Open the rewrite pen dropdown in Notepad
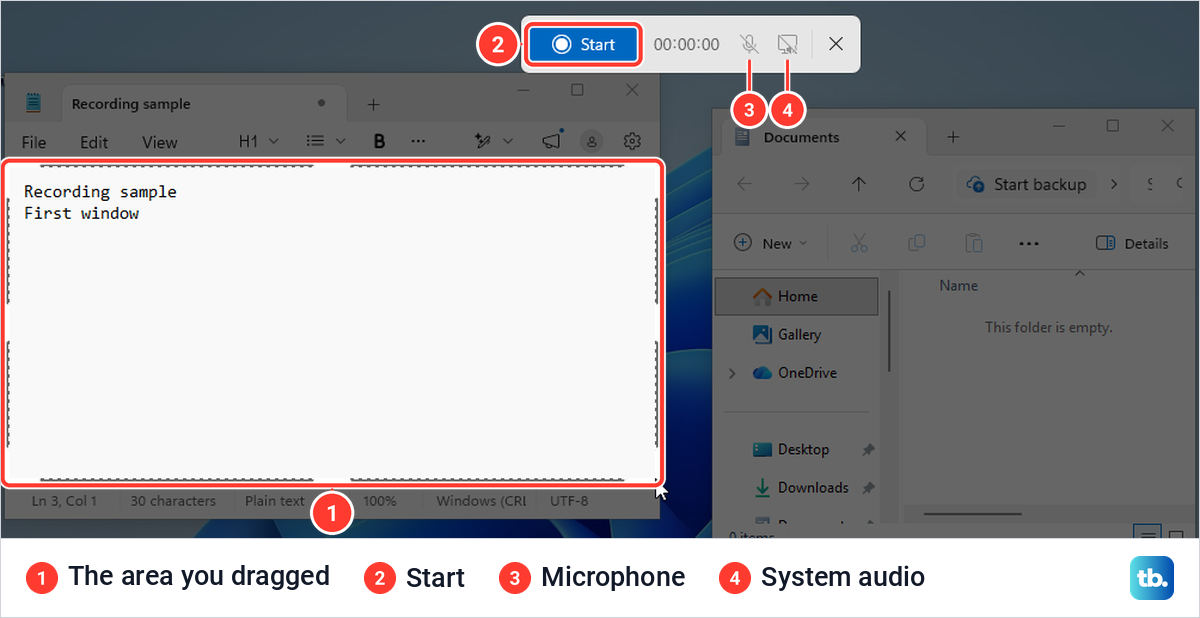This screenshot has width=1200, height=618. coord(494,142)
